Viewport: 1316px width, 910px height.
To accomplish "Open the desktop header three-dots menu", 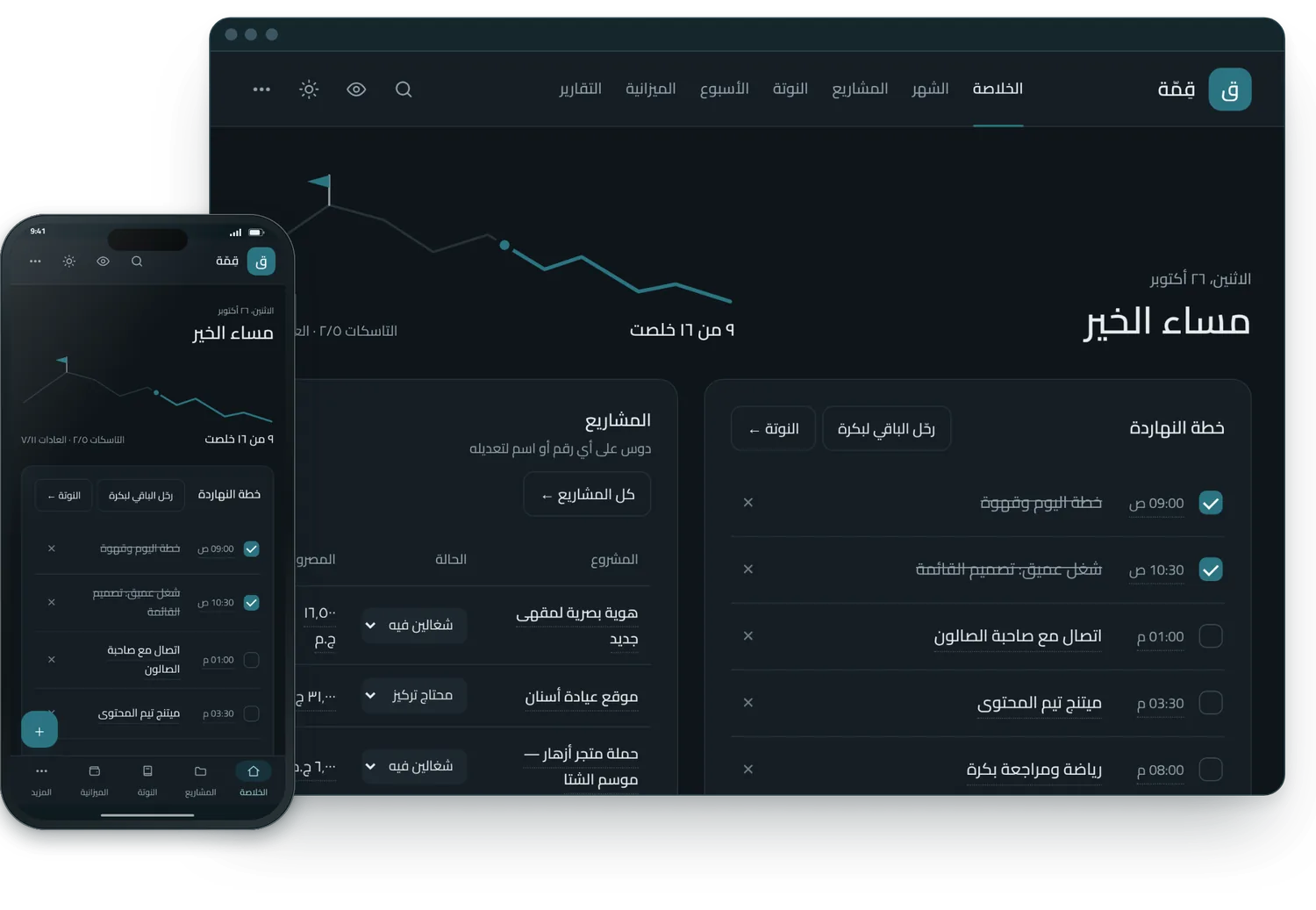I will point(261,89).
